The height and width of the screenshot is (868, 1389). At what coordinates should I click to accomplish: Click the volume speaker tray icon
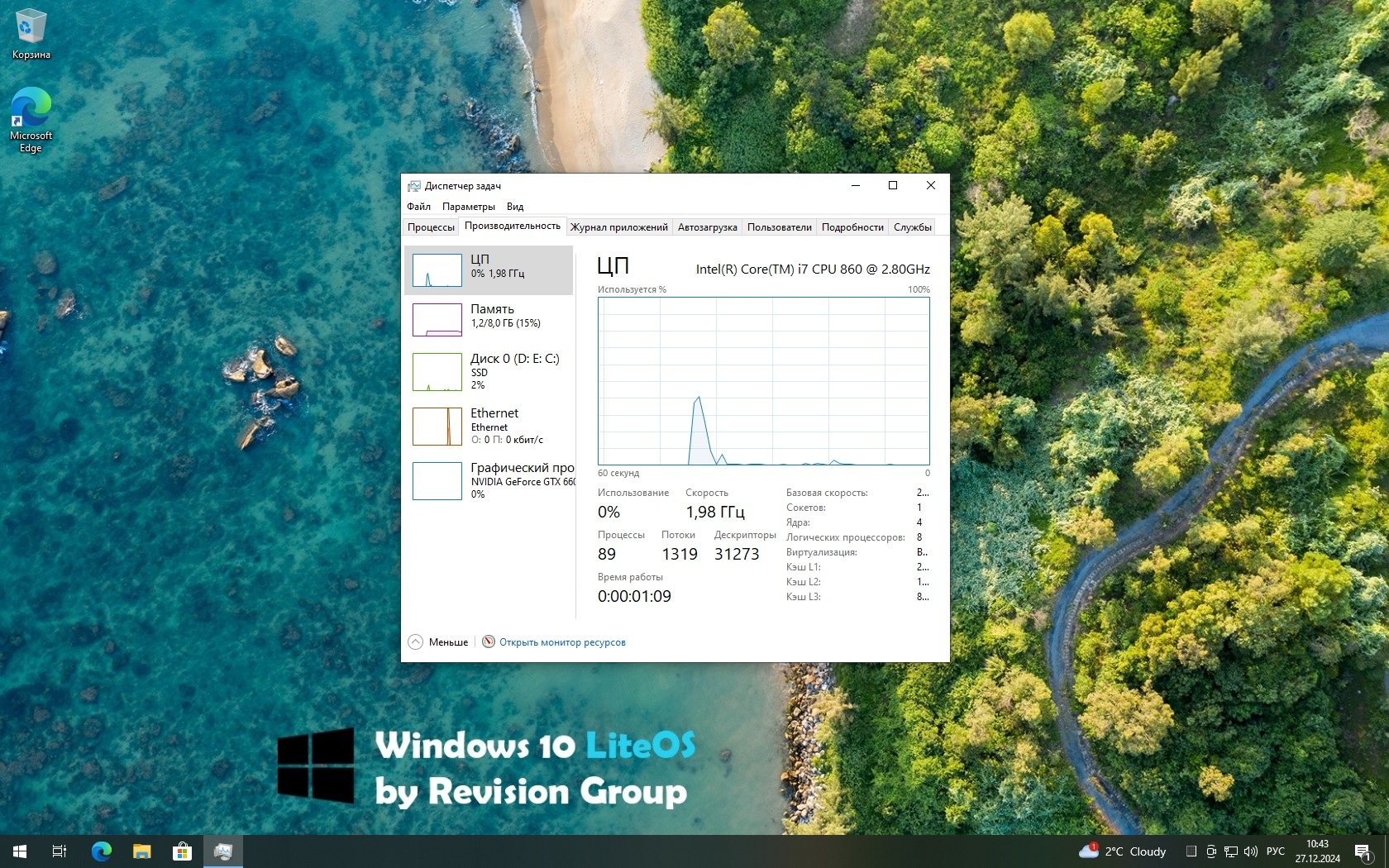pos(1250,851)
